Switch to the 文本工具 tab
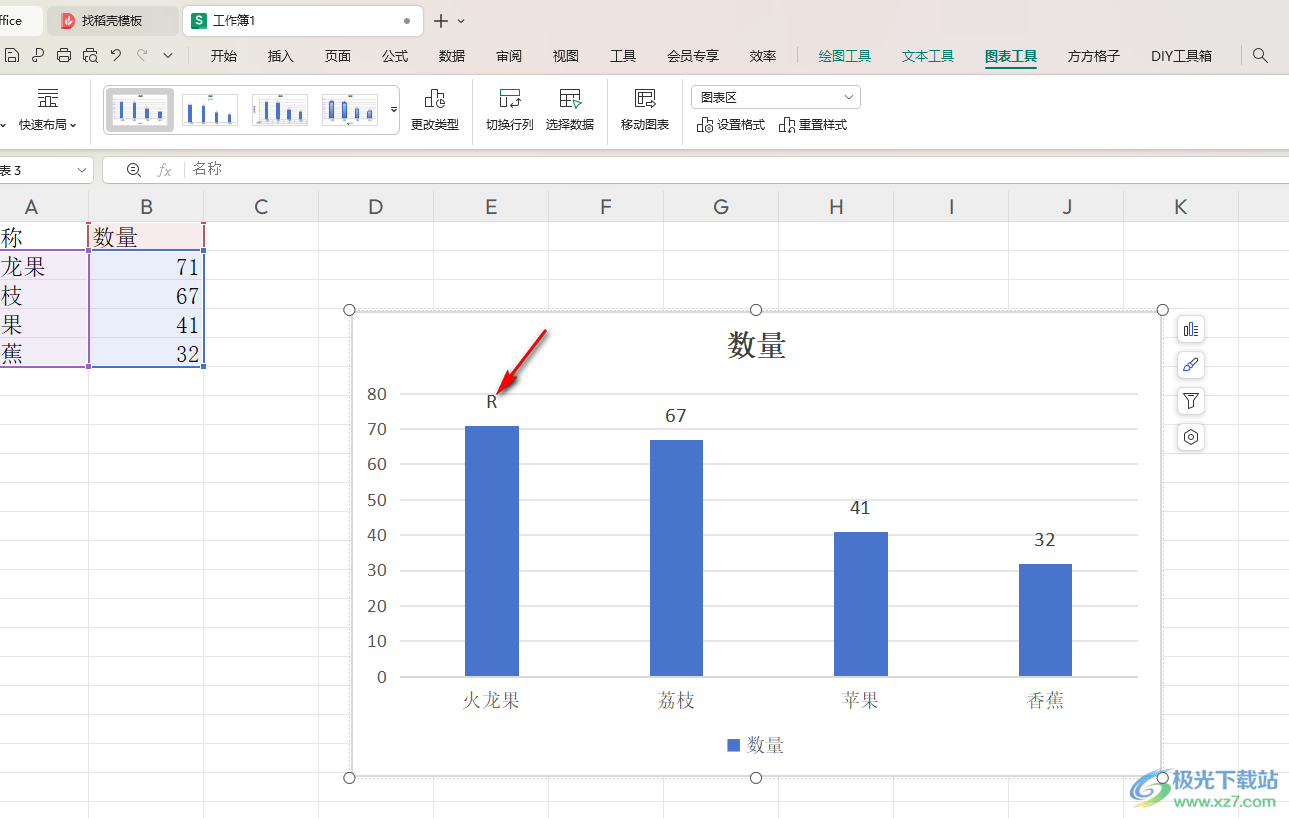1289x818 pixels. click(x=928, y=56)
